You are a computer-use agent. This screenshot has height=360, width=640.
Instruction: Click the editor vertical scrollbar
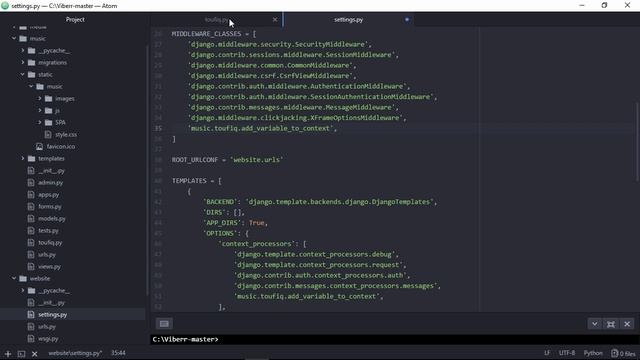coord(638,141)
